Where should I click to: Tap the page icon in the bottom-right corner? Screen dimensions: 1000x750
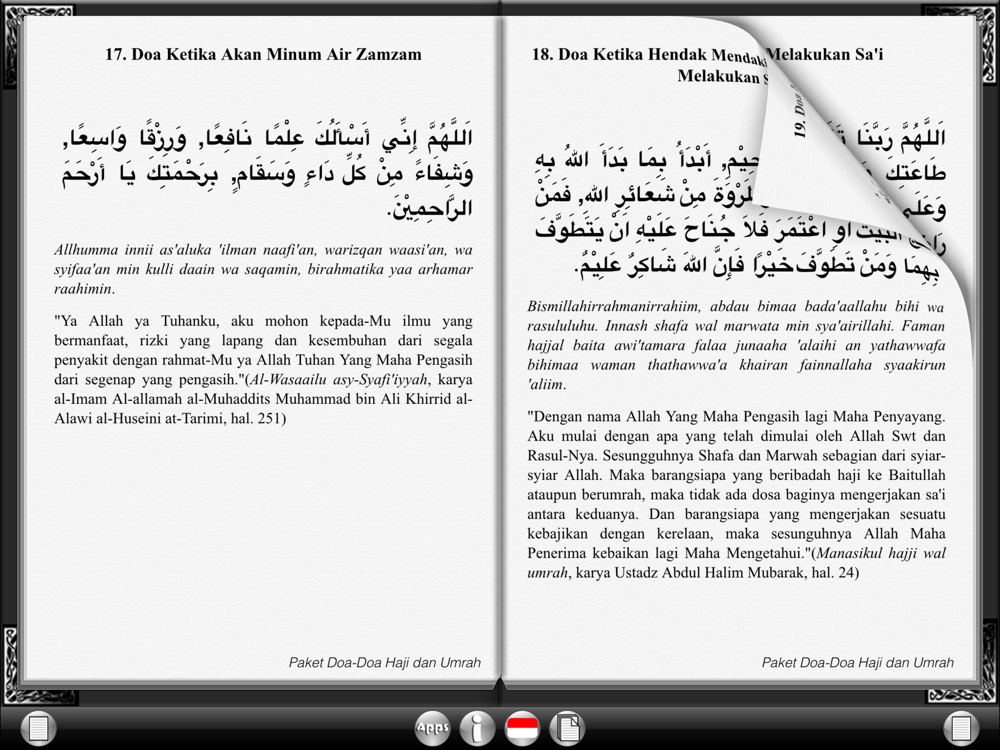(961, 728)
